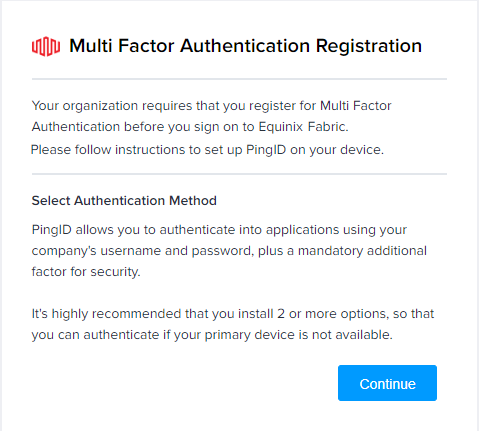Click the Select Authentication Method subheading
The width and height of the screenshot is (479, 431).
[124, 201]
